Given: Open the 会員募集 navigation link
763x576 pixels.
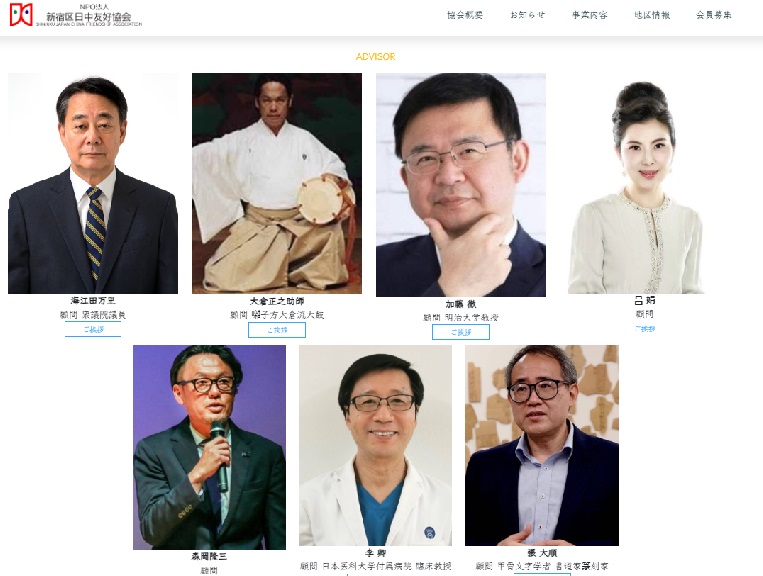Looking at the screenshot, I should pos(713,15).
